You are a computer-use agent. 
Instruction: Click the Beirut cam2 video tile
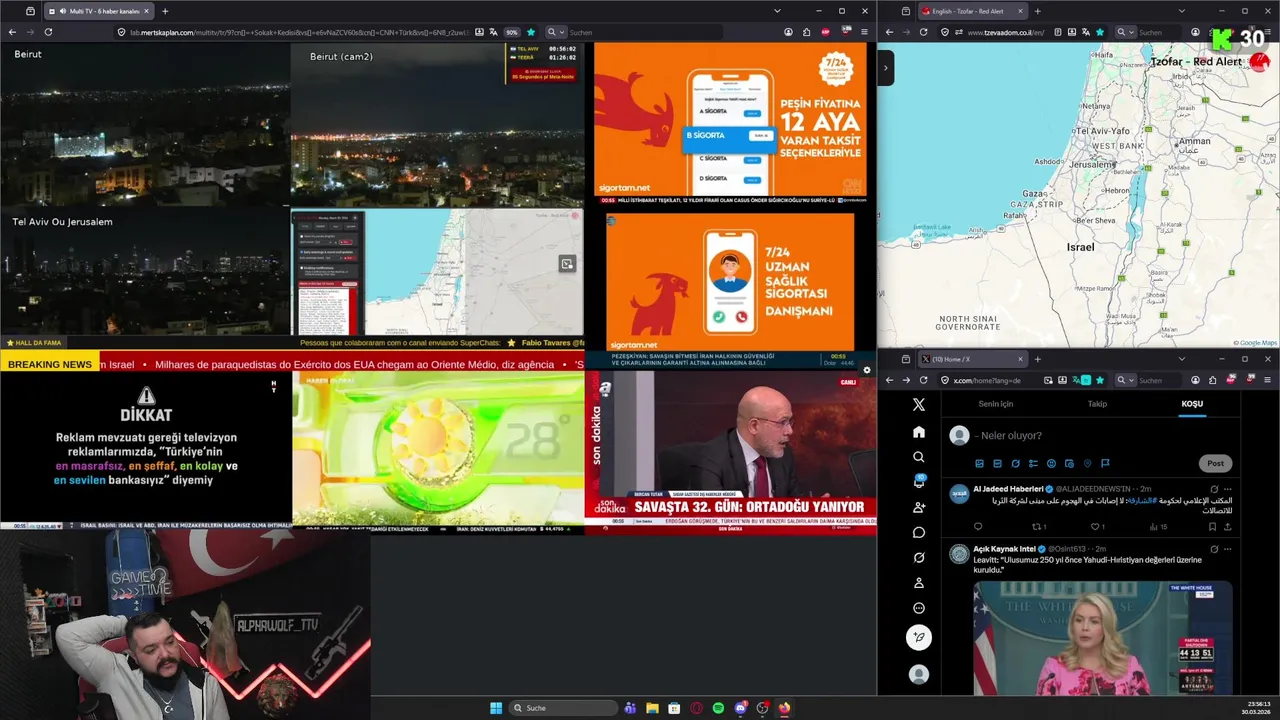tap(437, 125)
